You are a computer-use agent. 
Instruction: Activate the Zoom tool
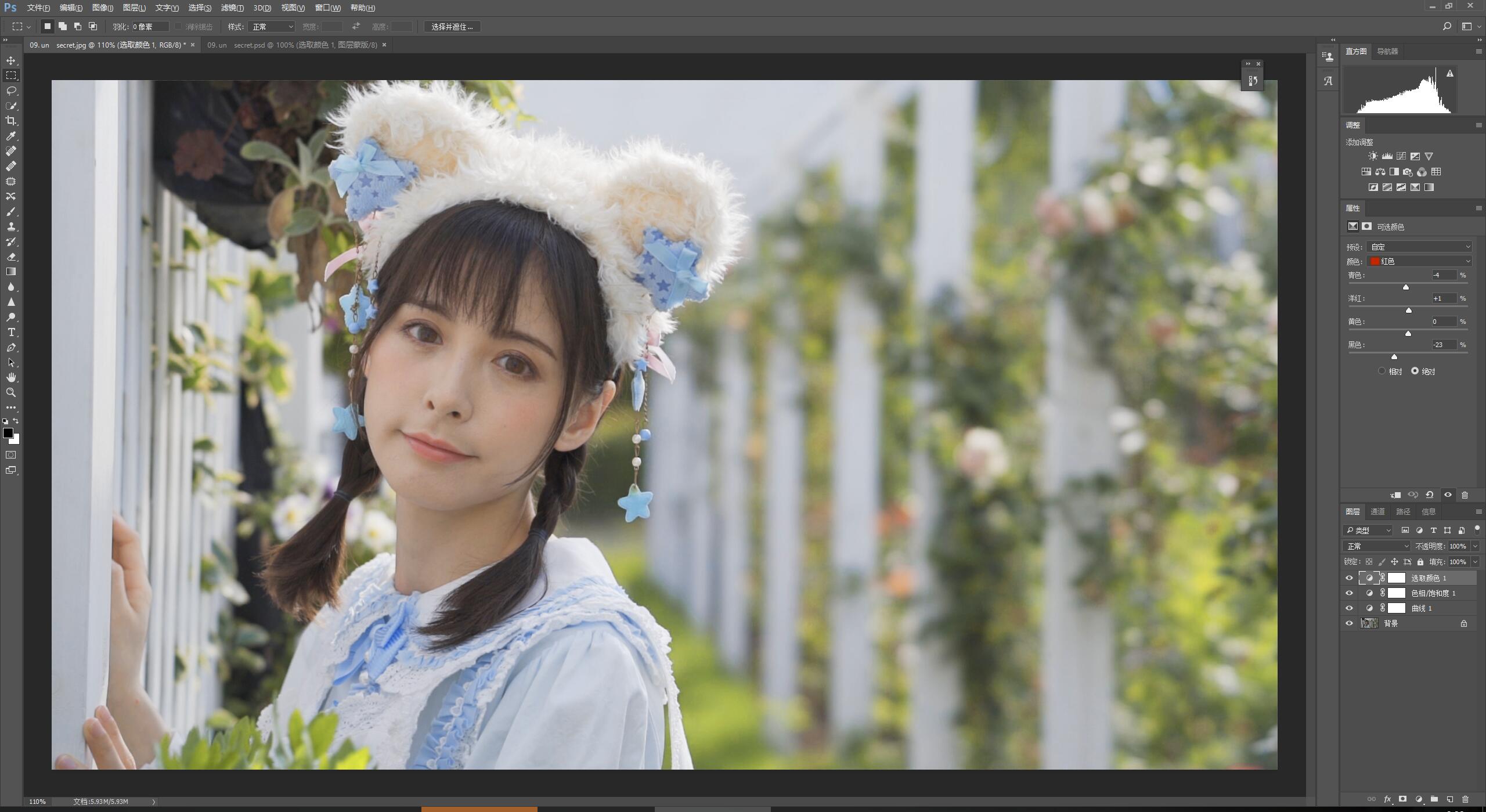tap(11, 392)
